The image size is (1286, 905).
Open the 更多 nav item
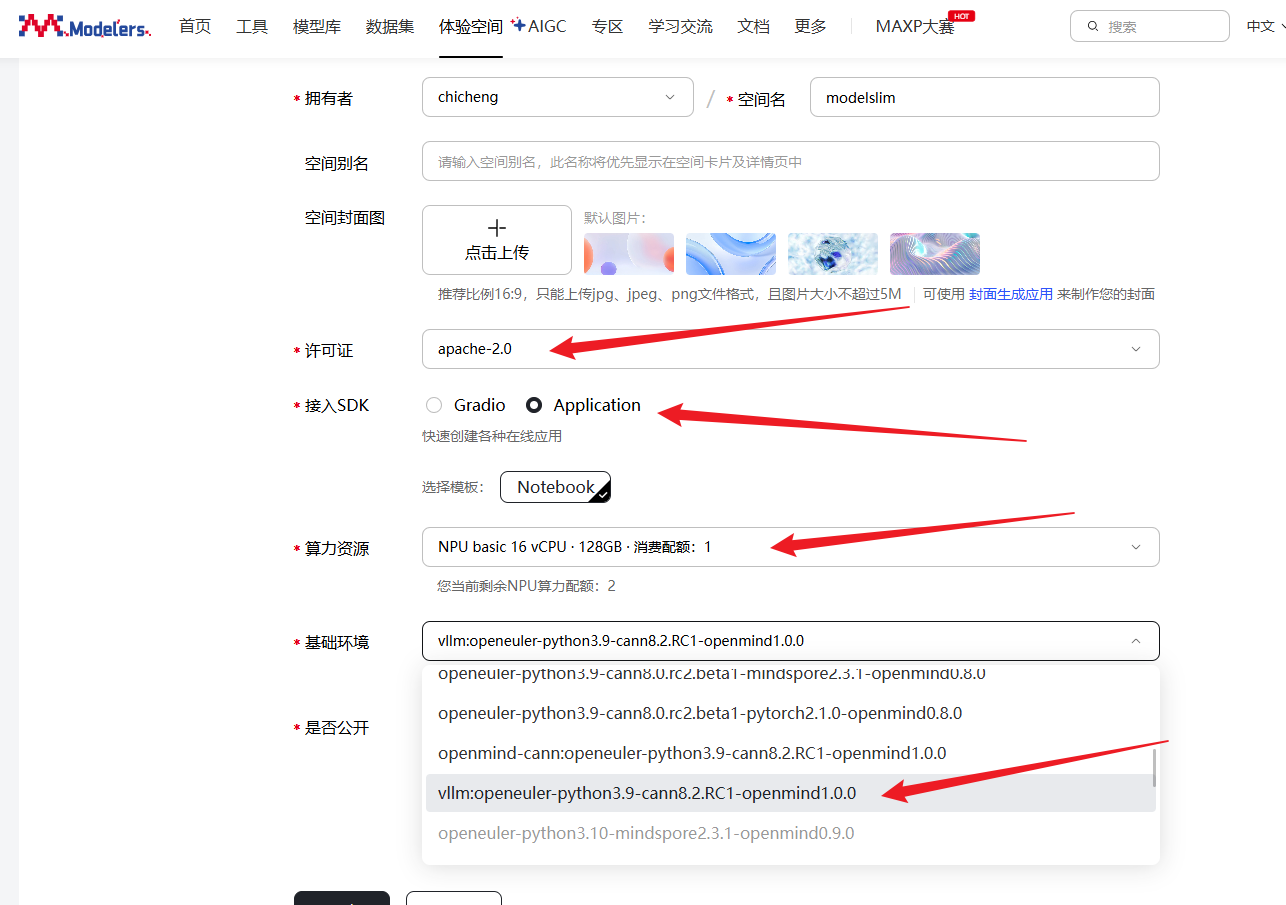(x=810, y=26)
